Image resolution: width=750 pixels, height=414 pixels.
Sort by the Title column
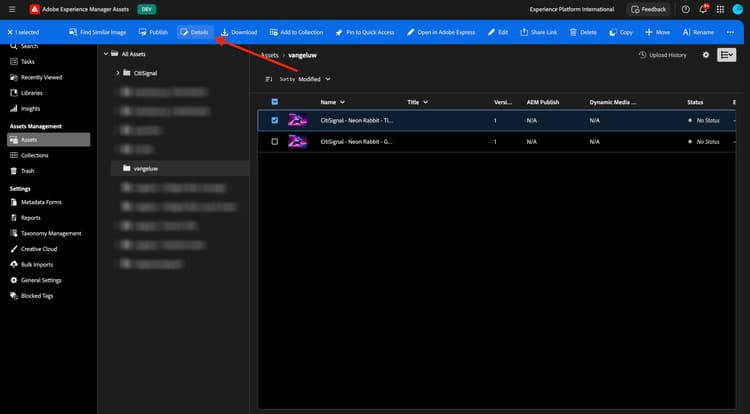pyautogui.click(x=418, y=102)
